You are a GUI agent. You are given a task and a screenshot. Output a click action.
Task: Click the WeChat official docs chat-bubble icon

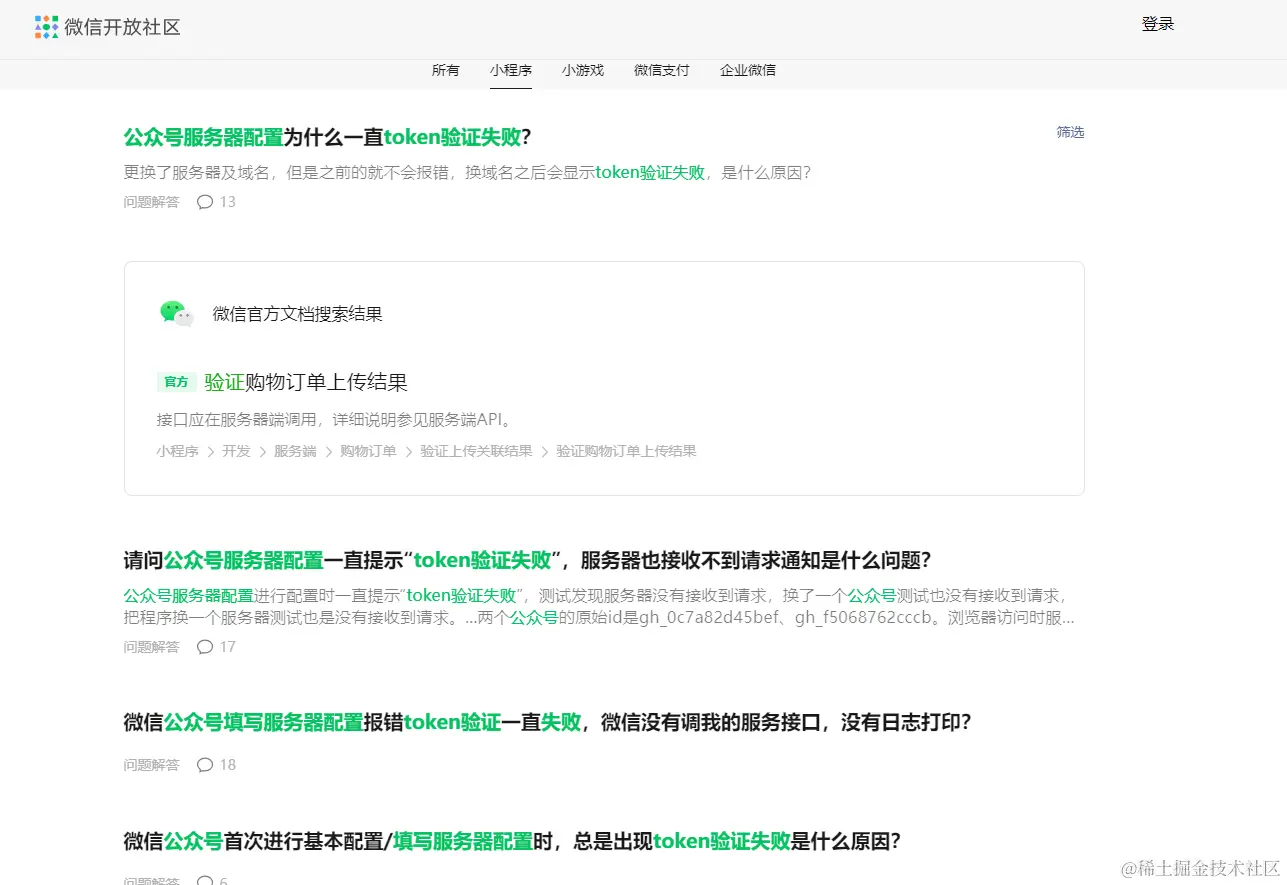(x=176, y=314)
